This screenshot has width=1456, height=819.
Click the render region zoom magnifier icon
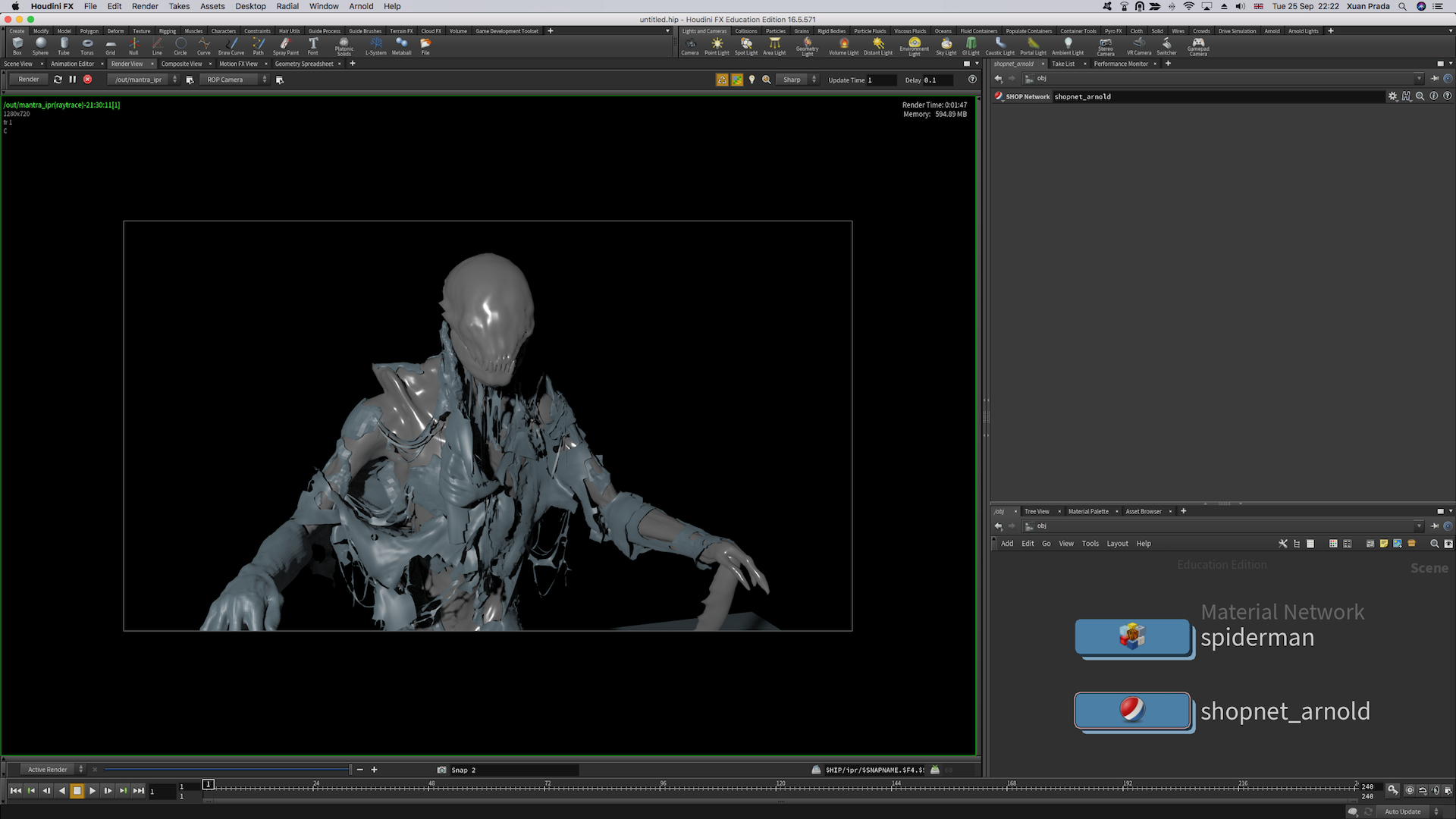coord(767,79)
